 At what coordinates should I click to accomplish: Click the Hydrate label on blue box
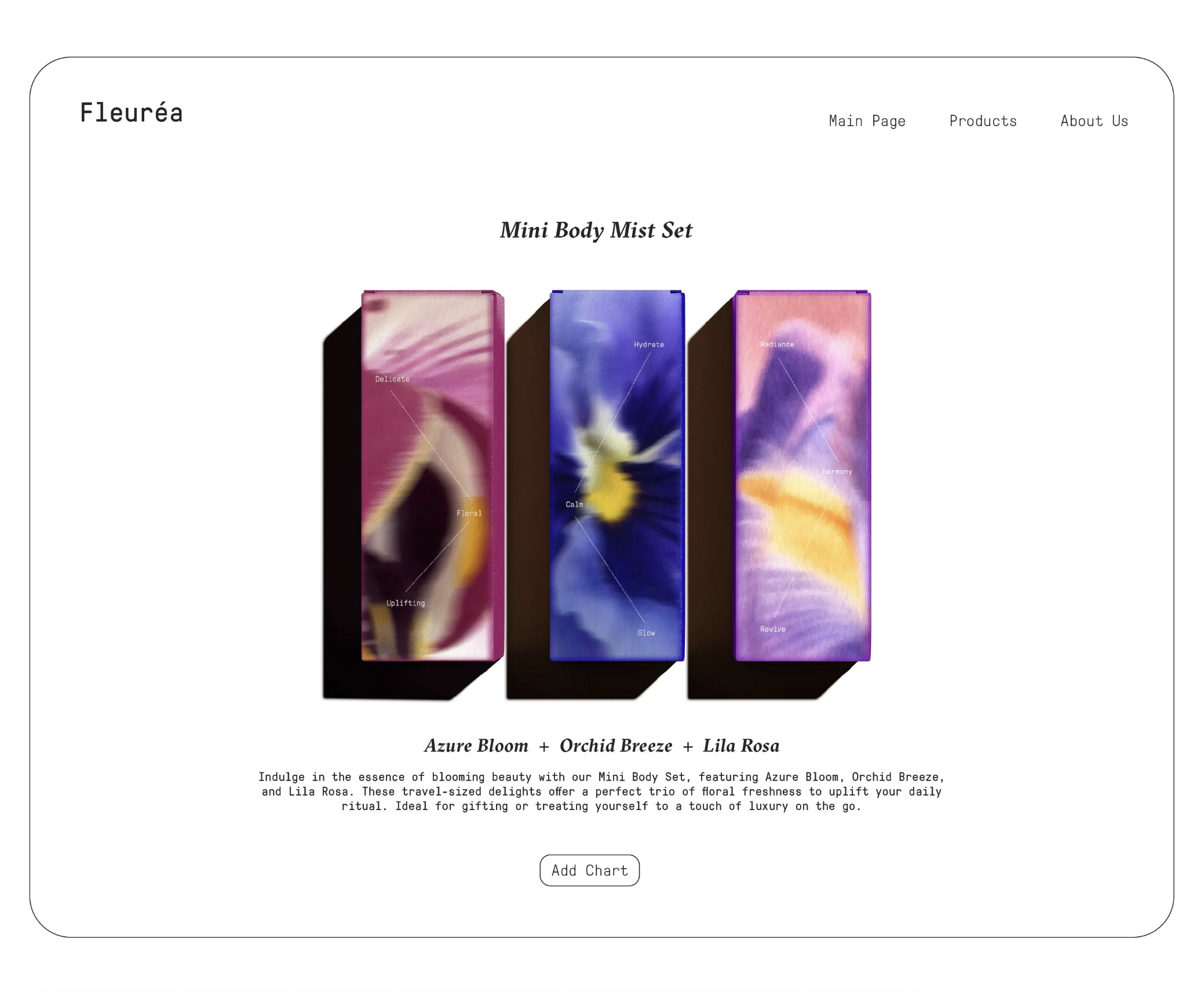pyautogui.click(x=649, y=345)
